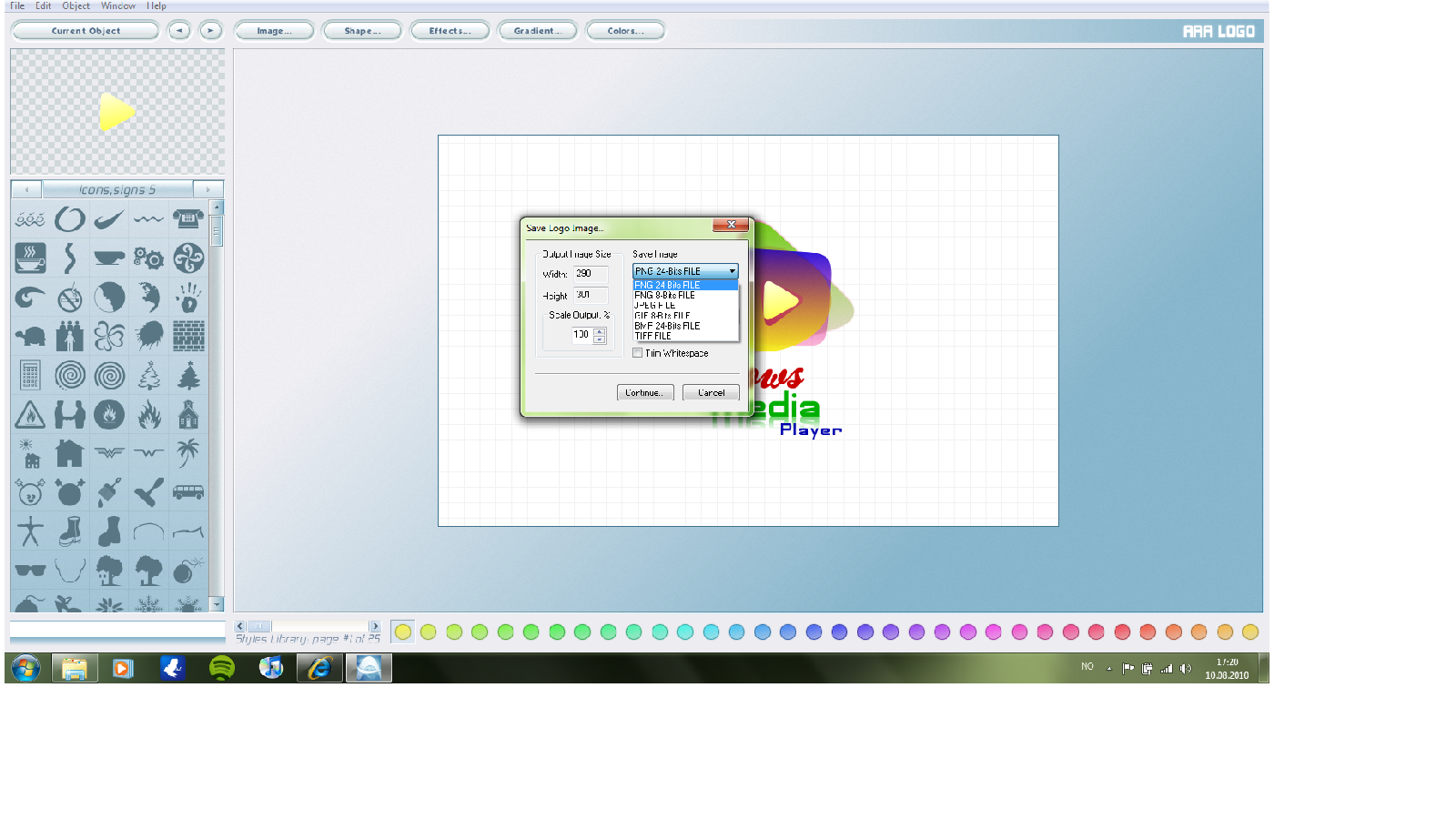The image size is (1456, 819).
Task: Click the Height input field
Action: click(x=591, y=295)
